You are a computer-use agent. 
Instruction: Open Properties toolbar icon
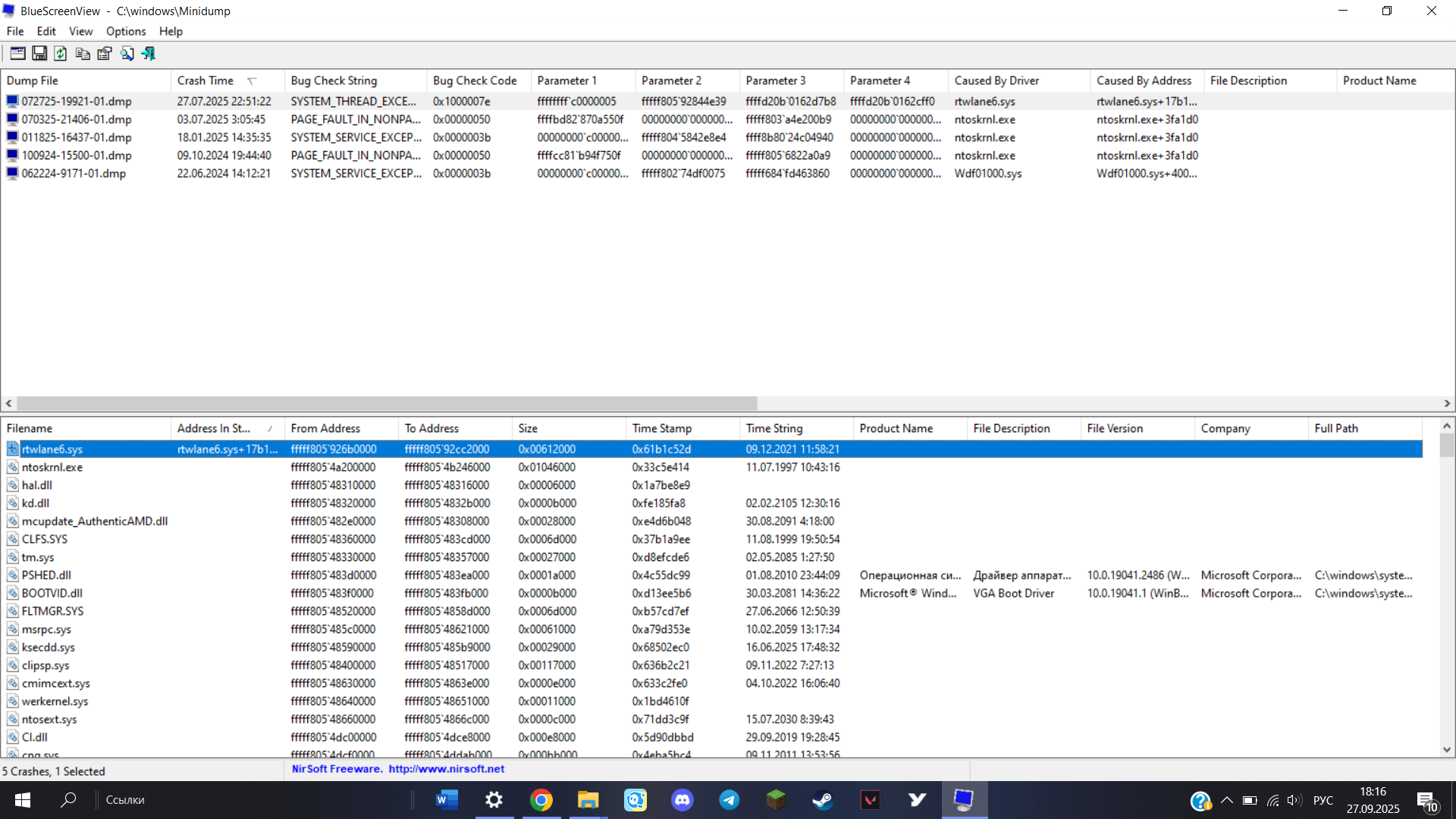(105, 54)
